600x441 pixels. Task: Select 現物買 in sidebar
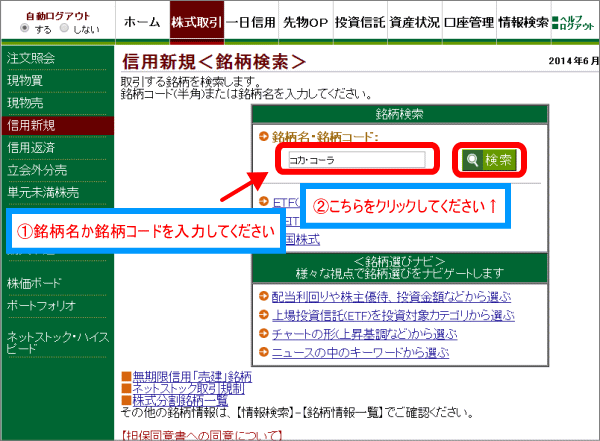coord(25,80)
